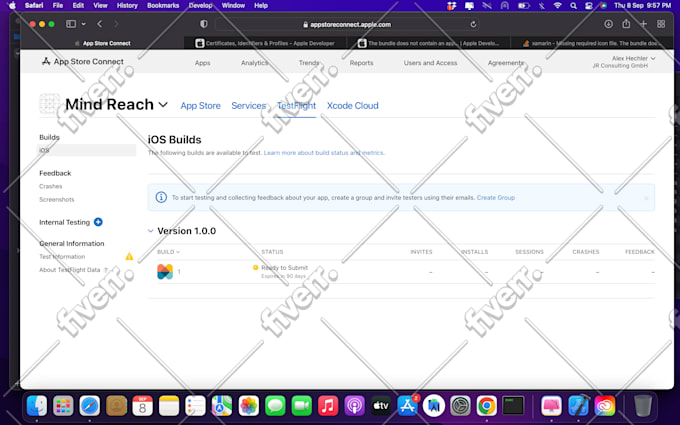The image size is (680, 425).
Task: Open Screenshots under Feedback
Action: coord(57,199)
